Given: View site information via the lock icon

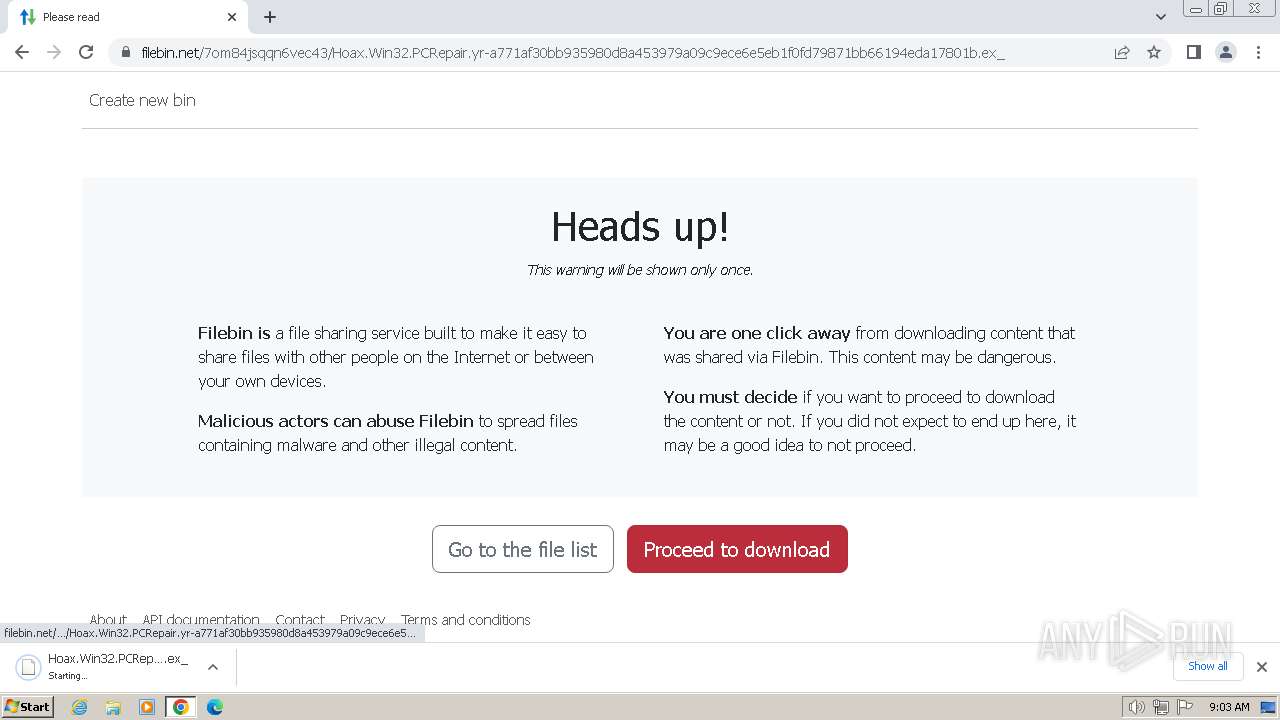Looking at the screenshot, I should (126, 52).
